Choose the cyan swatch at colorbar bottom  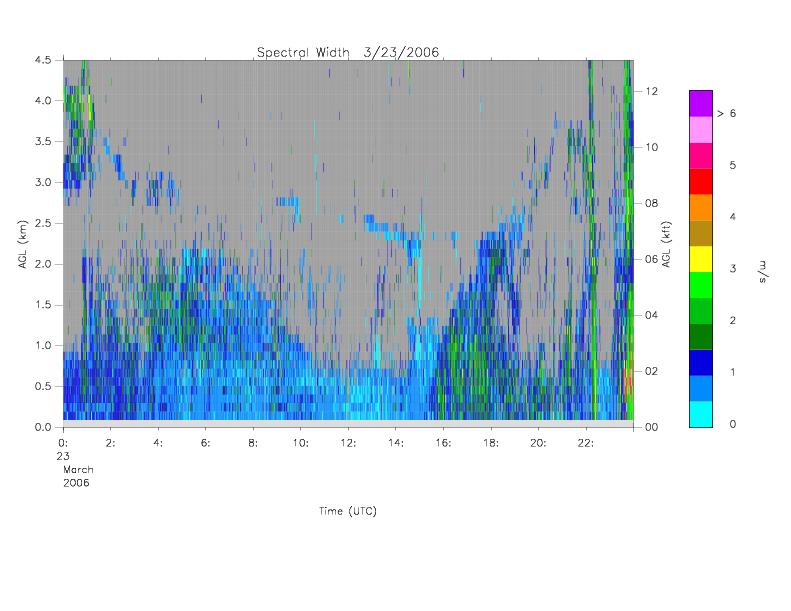[x=701, y=414]
